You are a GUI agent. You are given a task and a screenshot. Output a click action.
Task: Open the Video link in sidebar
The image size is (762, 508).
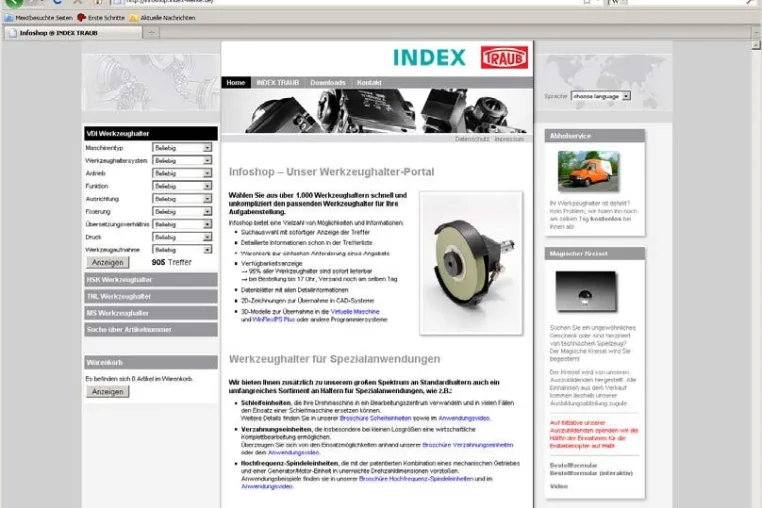pos(558,486)
